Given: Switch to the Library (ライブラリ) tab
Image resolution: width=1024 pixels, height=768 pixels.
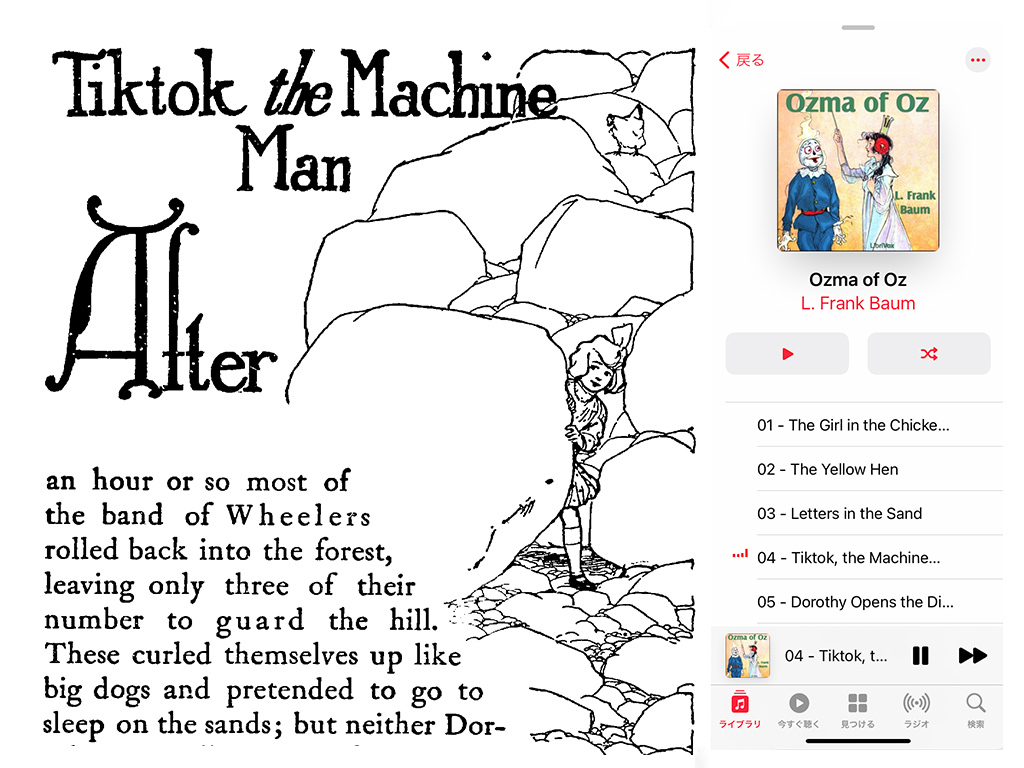Looking at the screenshot, I should point(740,709).
